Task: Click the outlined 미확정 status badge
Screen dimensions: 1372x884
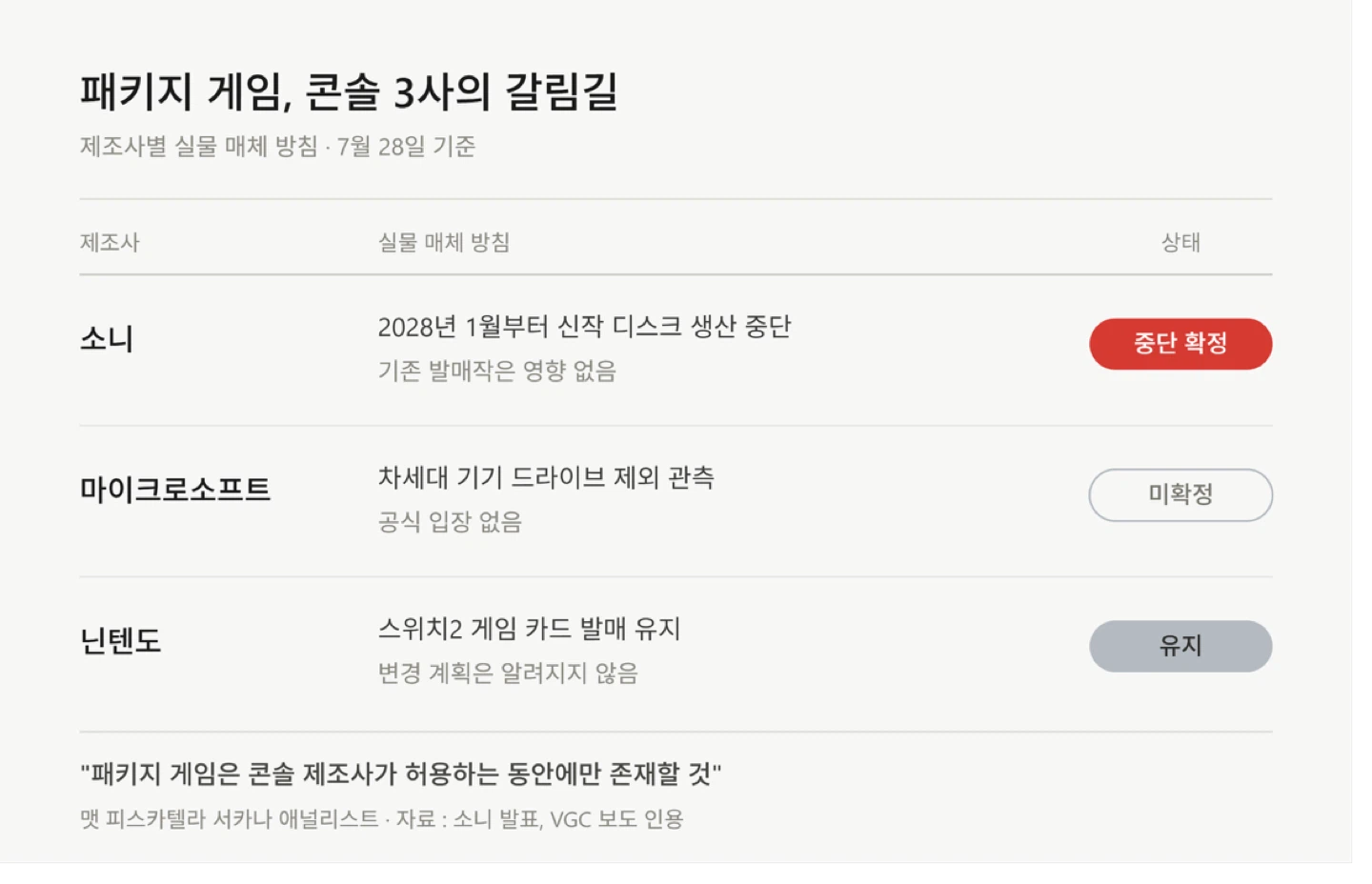Action: click(x=1180, y=494)
